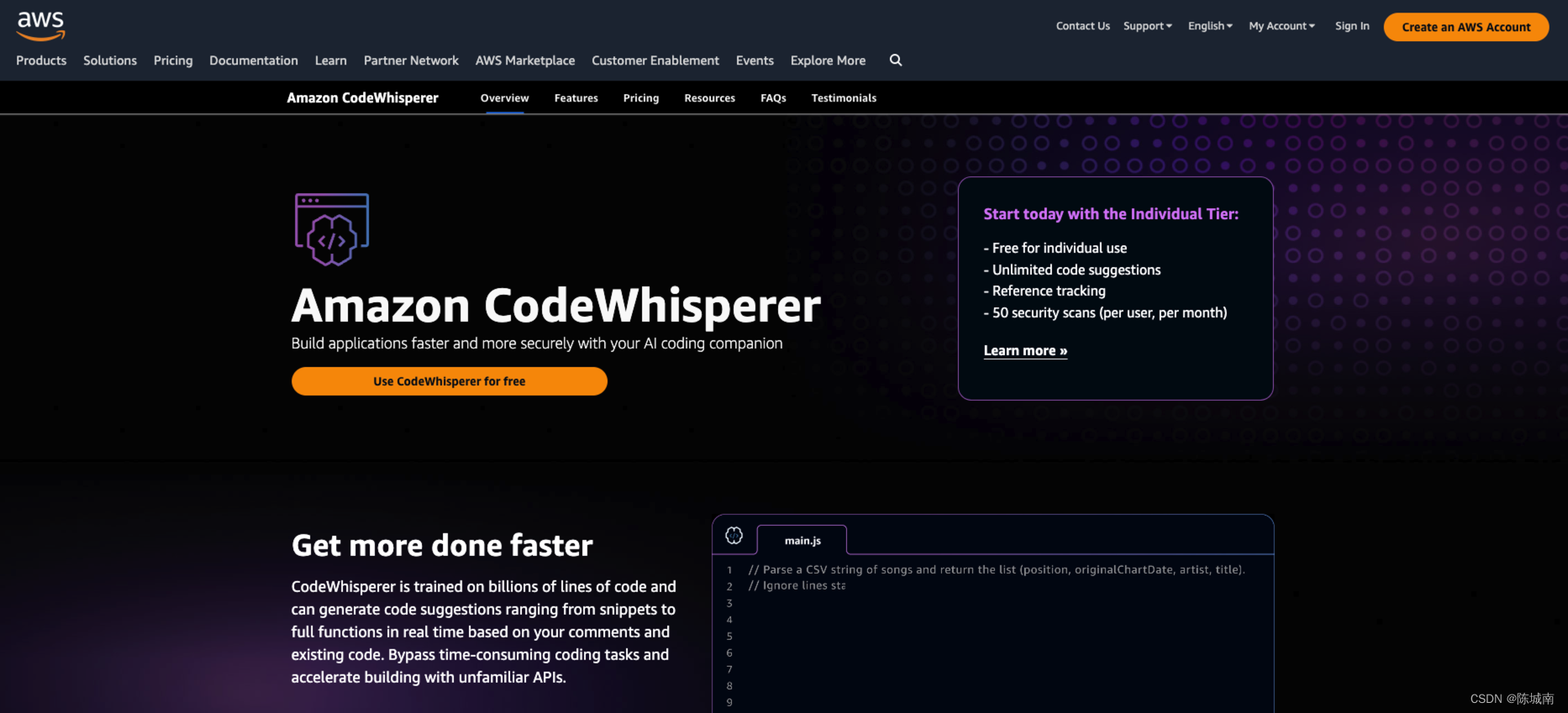1568x713 pixels.
Task: Open the Products menu
Action: tap(41, 60)
